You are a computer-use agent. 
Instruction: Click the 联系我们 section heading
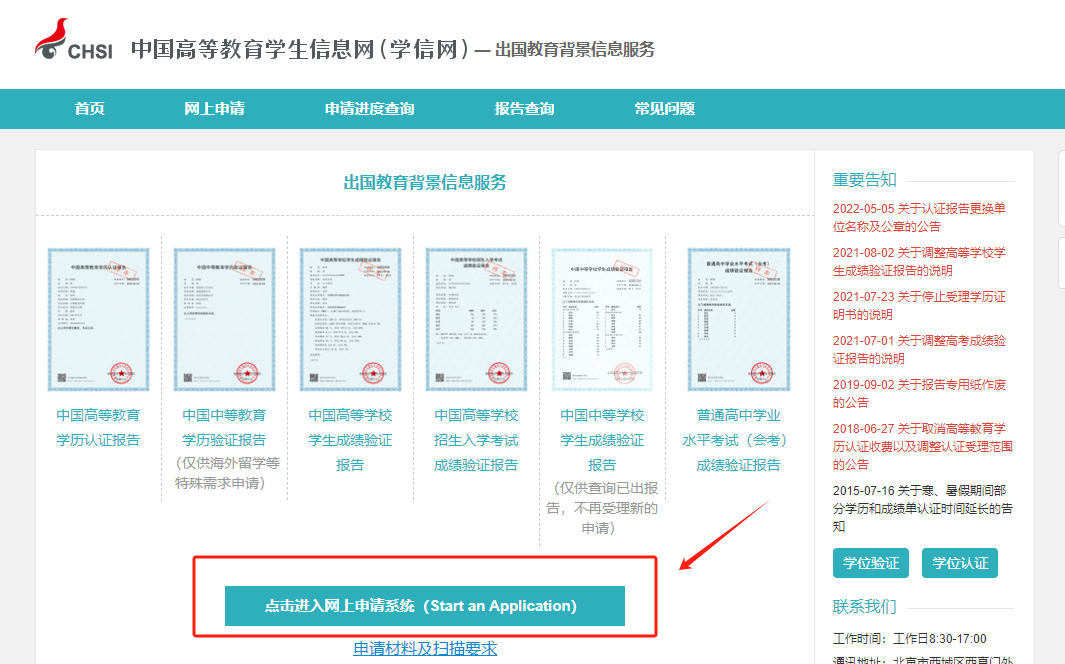865,606
